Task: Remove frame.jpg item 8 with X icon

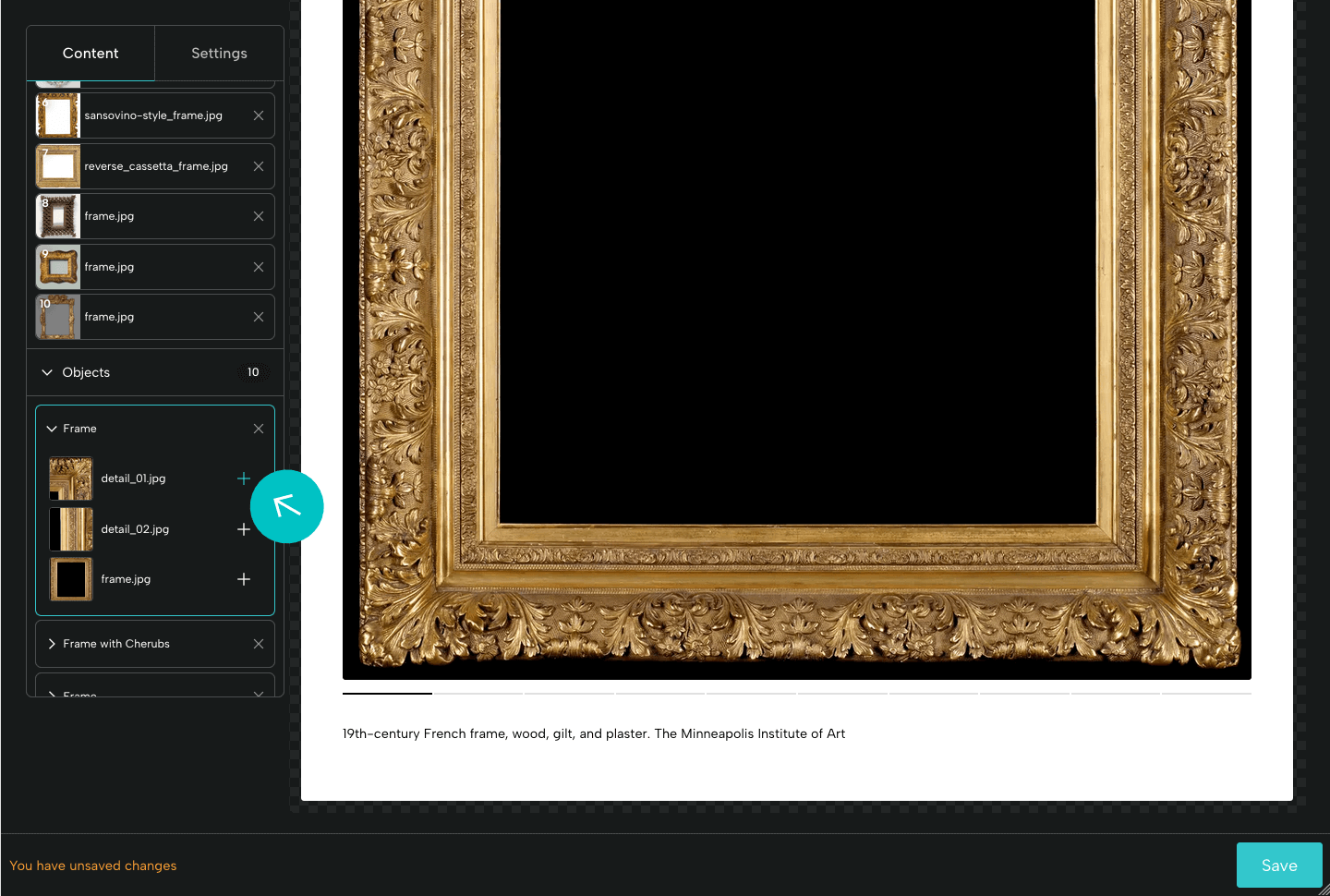Action: (x=259, y=216)
